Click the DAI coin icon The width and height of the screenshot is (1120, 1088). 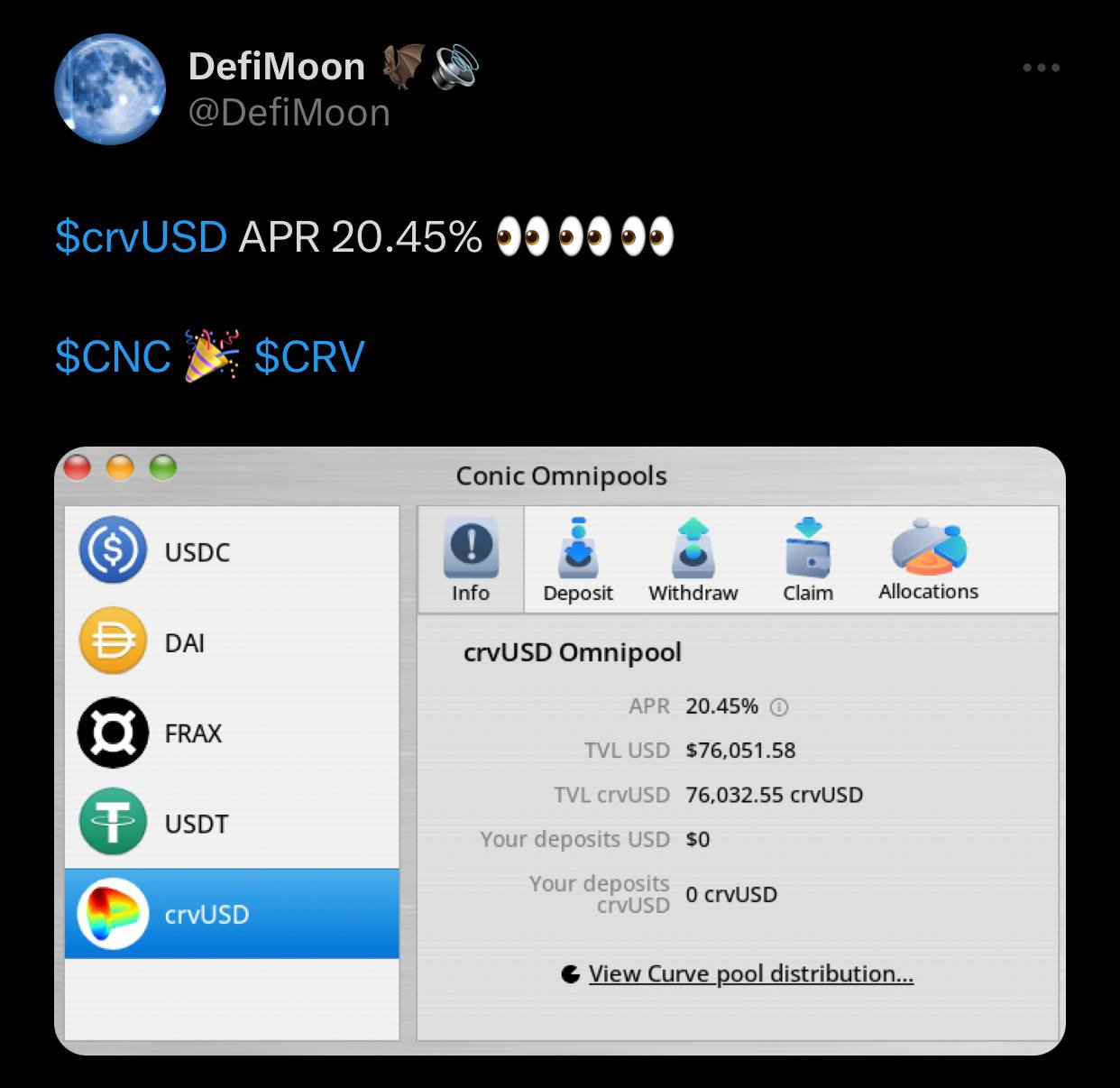point(113,641)
